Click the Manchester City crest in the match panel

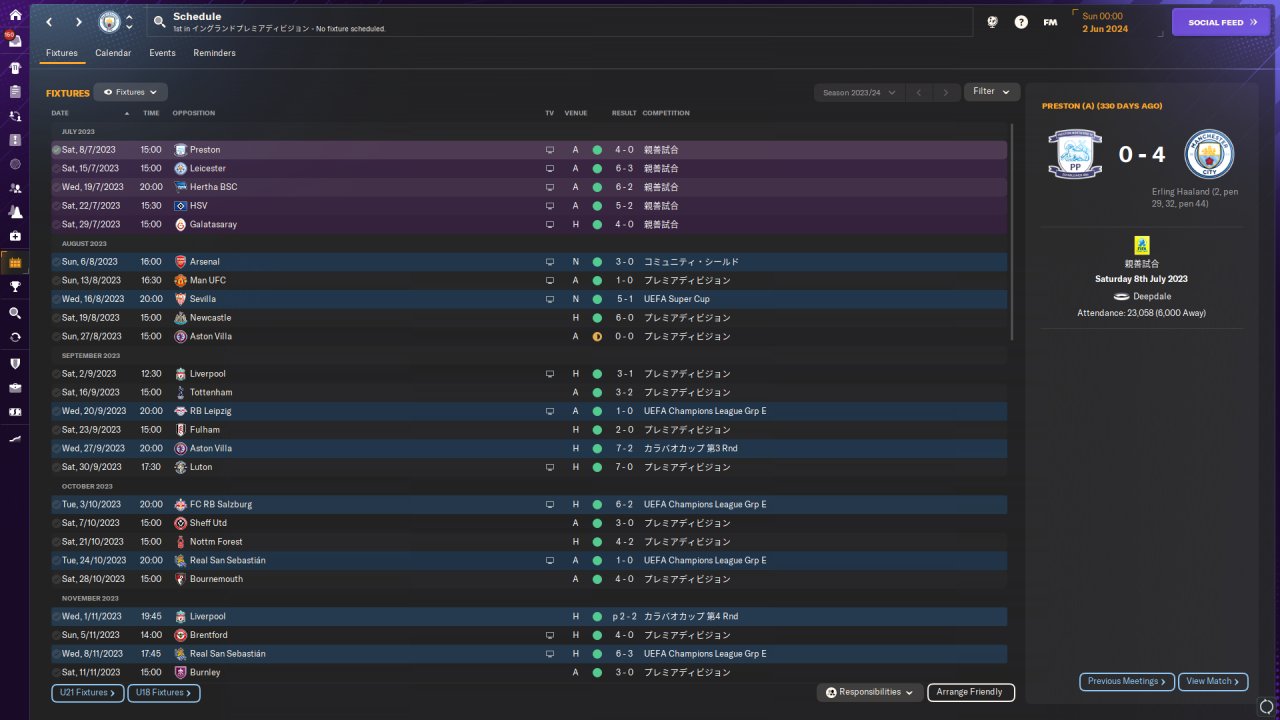pos(1209,155)
